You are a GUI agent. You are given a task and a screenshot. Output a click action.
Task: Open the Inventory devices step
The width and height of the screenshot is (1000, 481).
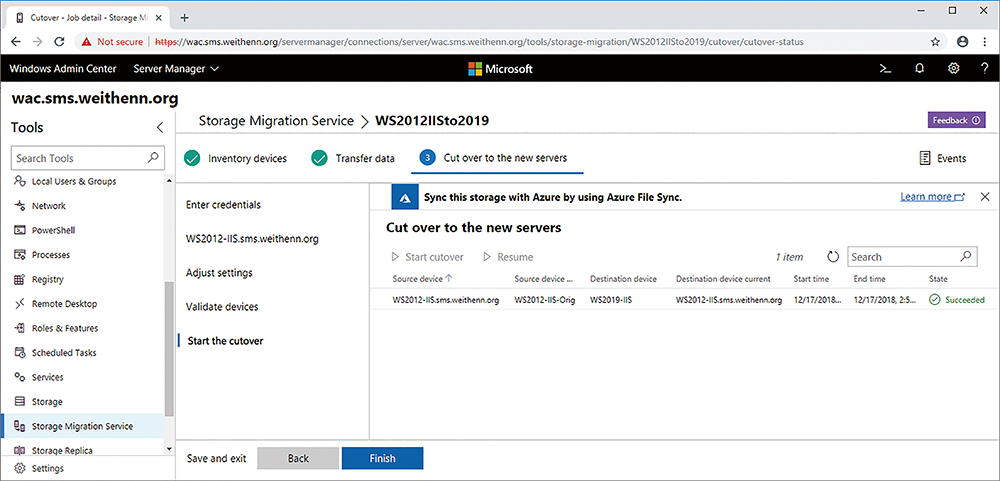[x=236, y=158]
